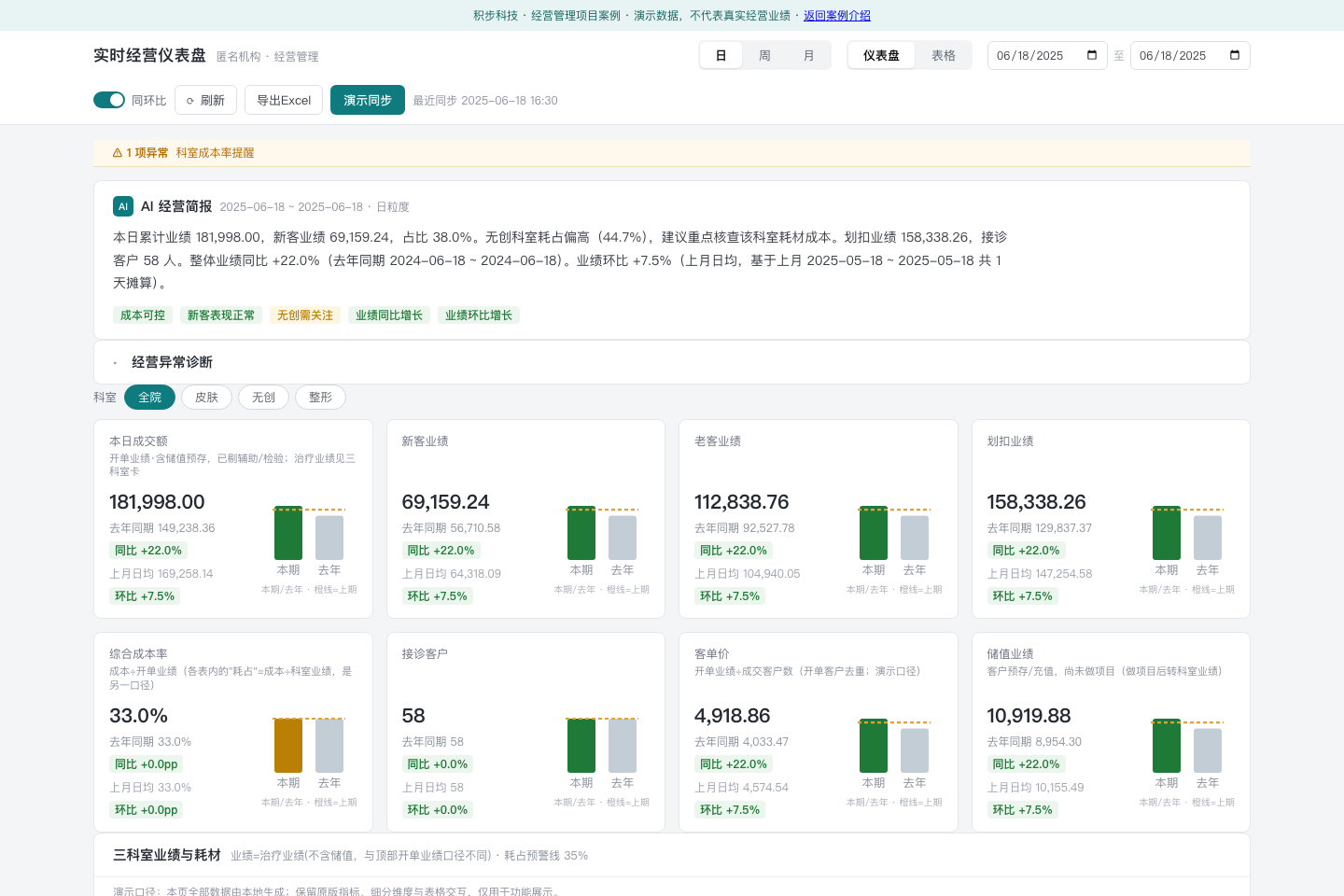Image resolution: width=1344 pixels, height=896 pixels.
Task: Click the 无创需关注 tag
Action: [305, 315]
